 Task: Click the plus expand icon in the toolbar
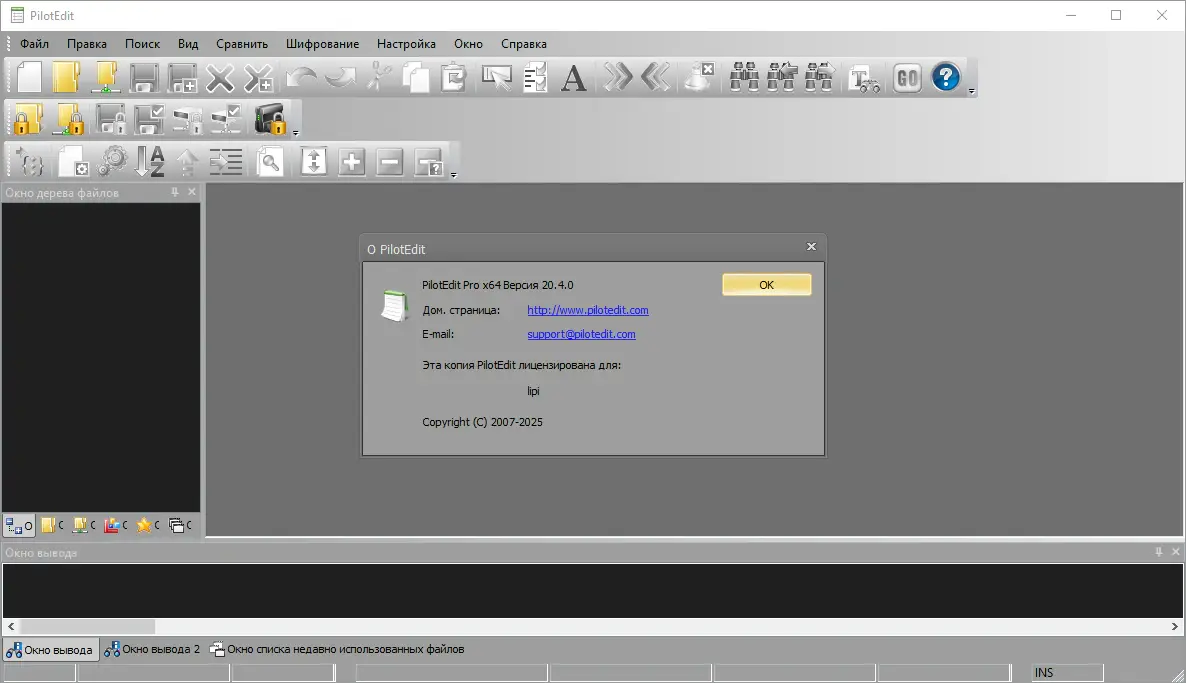tap(352, 162)
